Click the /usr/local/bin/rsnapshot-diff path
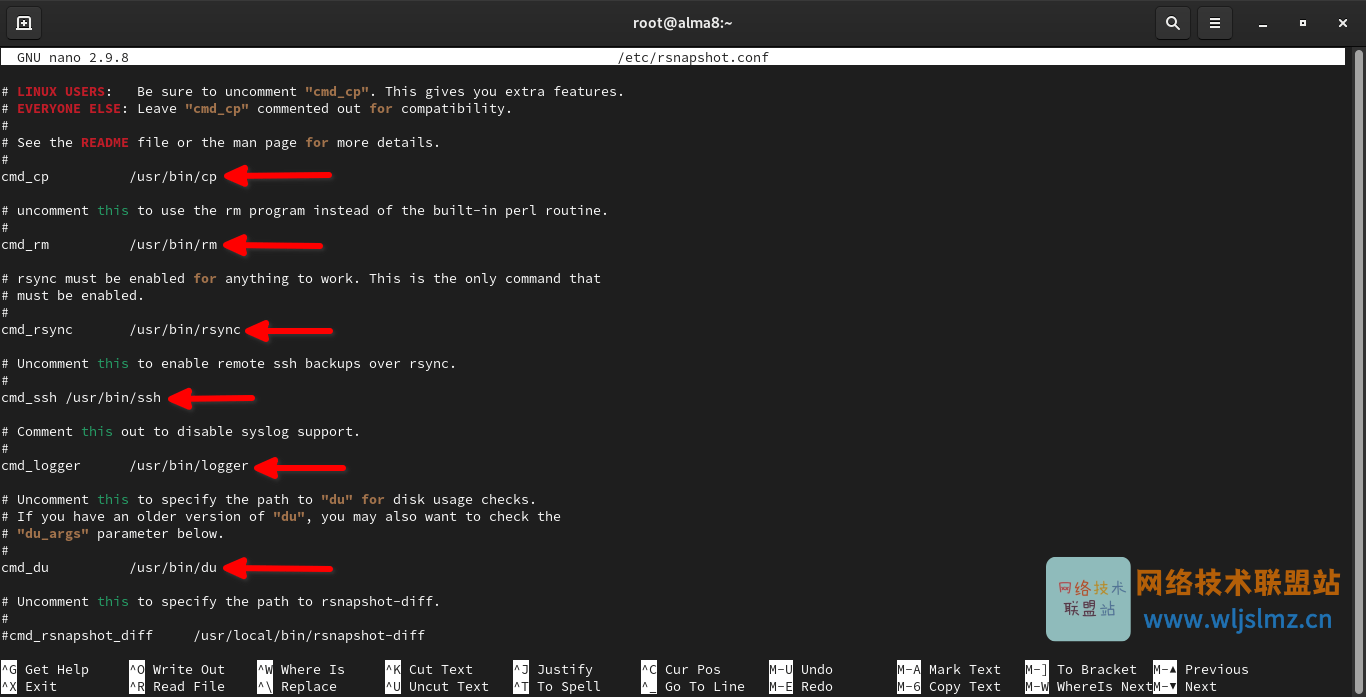The width and height of the screenshot is (1366, 697). (x=309, y=636)
